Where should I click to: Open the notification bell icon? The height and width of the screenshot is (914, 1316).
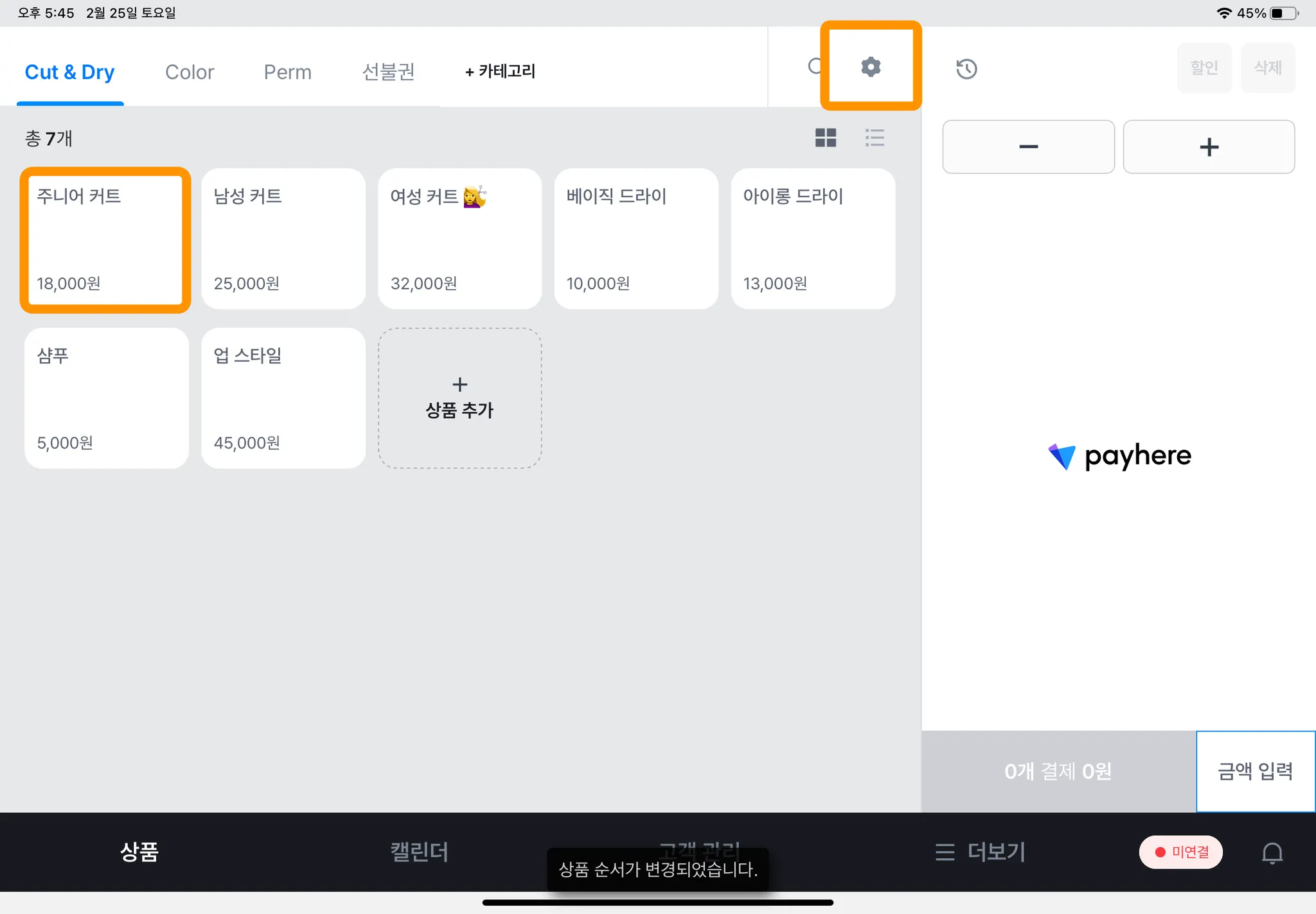1272,853
